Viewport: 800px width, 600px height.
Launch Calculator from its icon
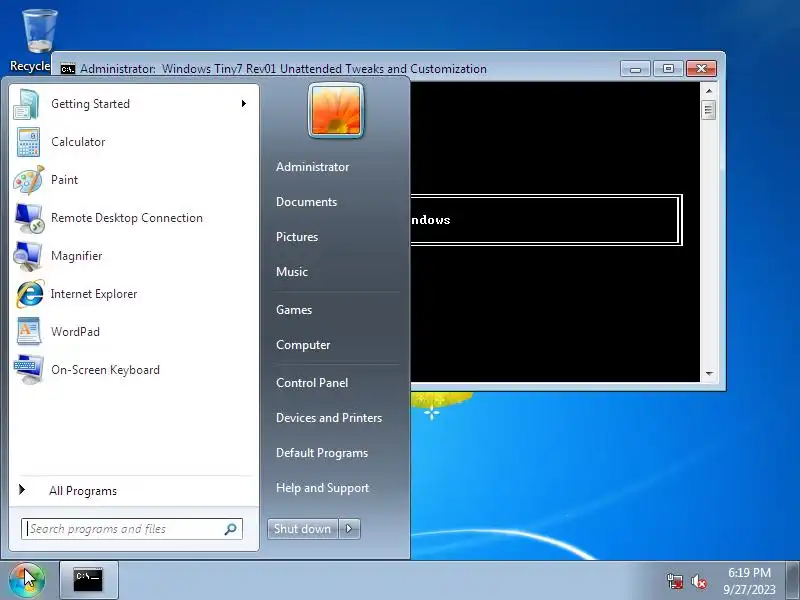click(x=29, y=142)
